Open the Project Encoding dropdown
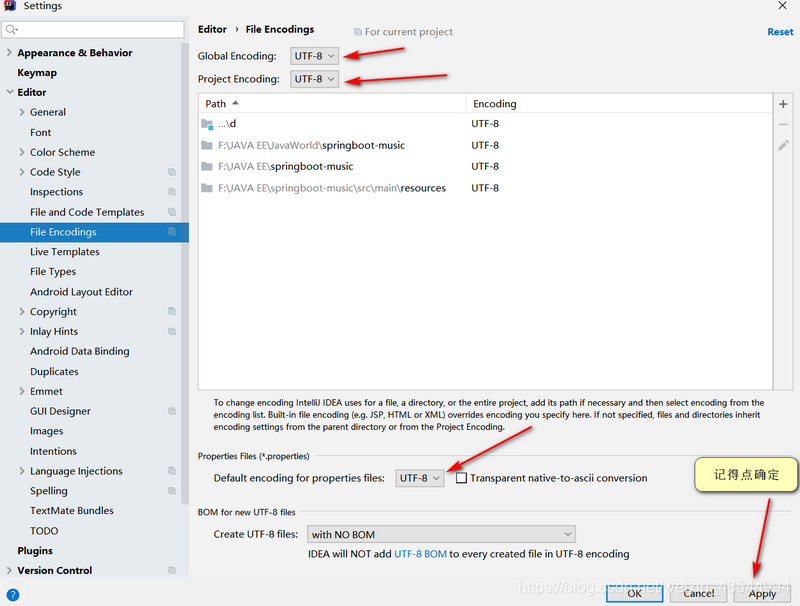Screen dimensions: 800x606 pos(314,79)
